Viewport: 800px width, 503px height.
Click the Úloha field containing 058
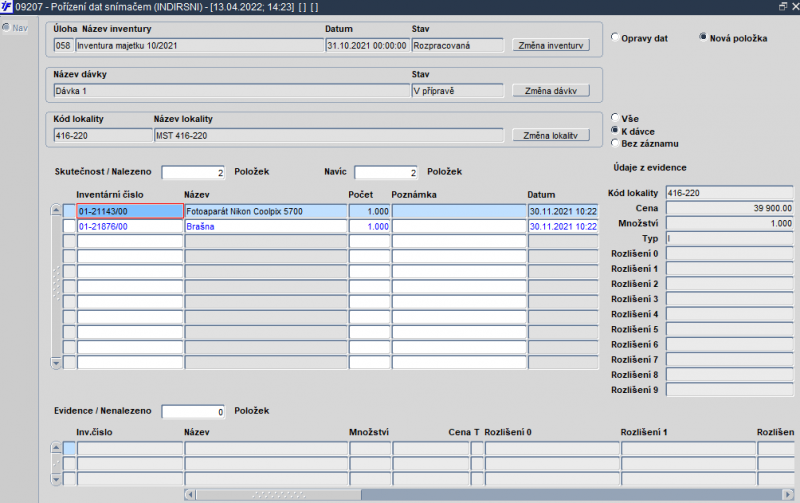click(x=63, y=45)
